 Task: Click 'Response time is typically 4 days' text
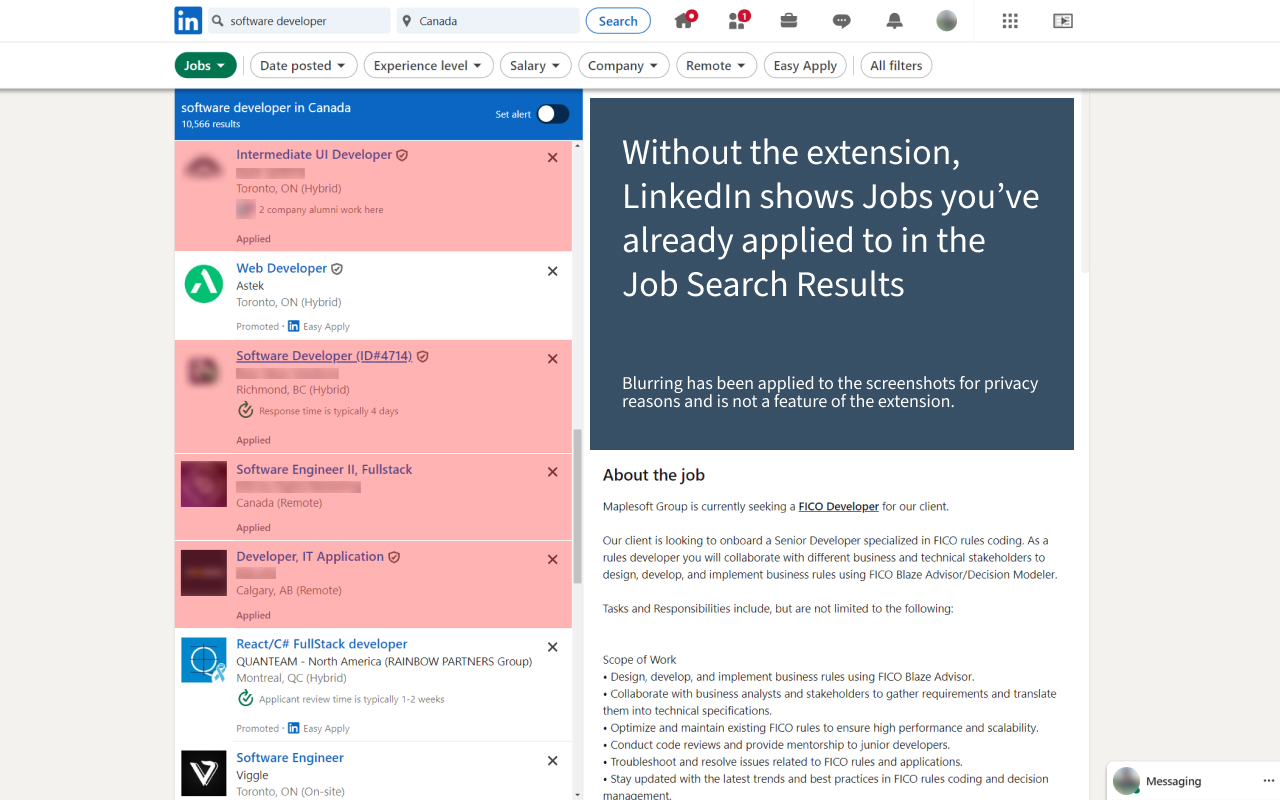pos(328,411)
